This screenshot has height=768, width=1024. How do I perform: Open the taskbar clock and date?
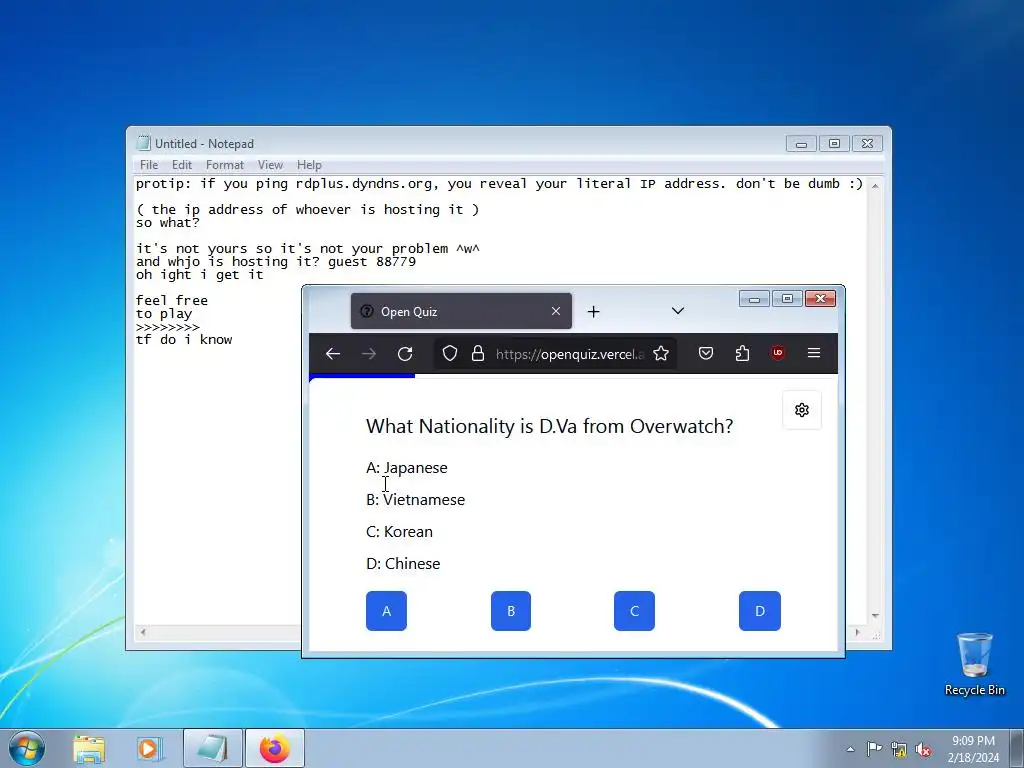tap(973, 749)
